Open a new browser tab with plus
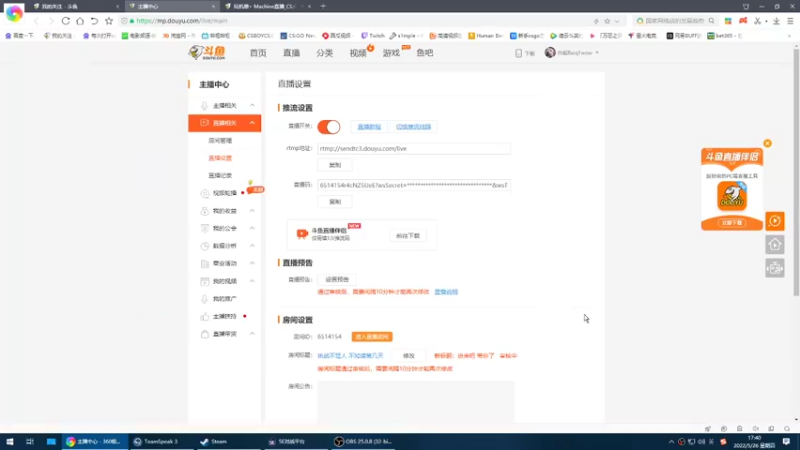This screenshot has width=800, height=450. pos(323,6)
